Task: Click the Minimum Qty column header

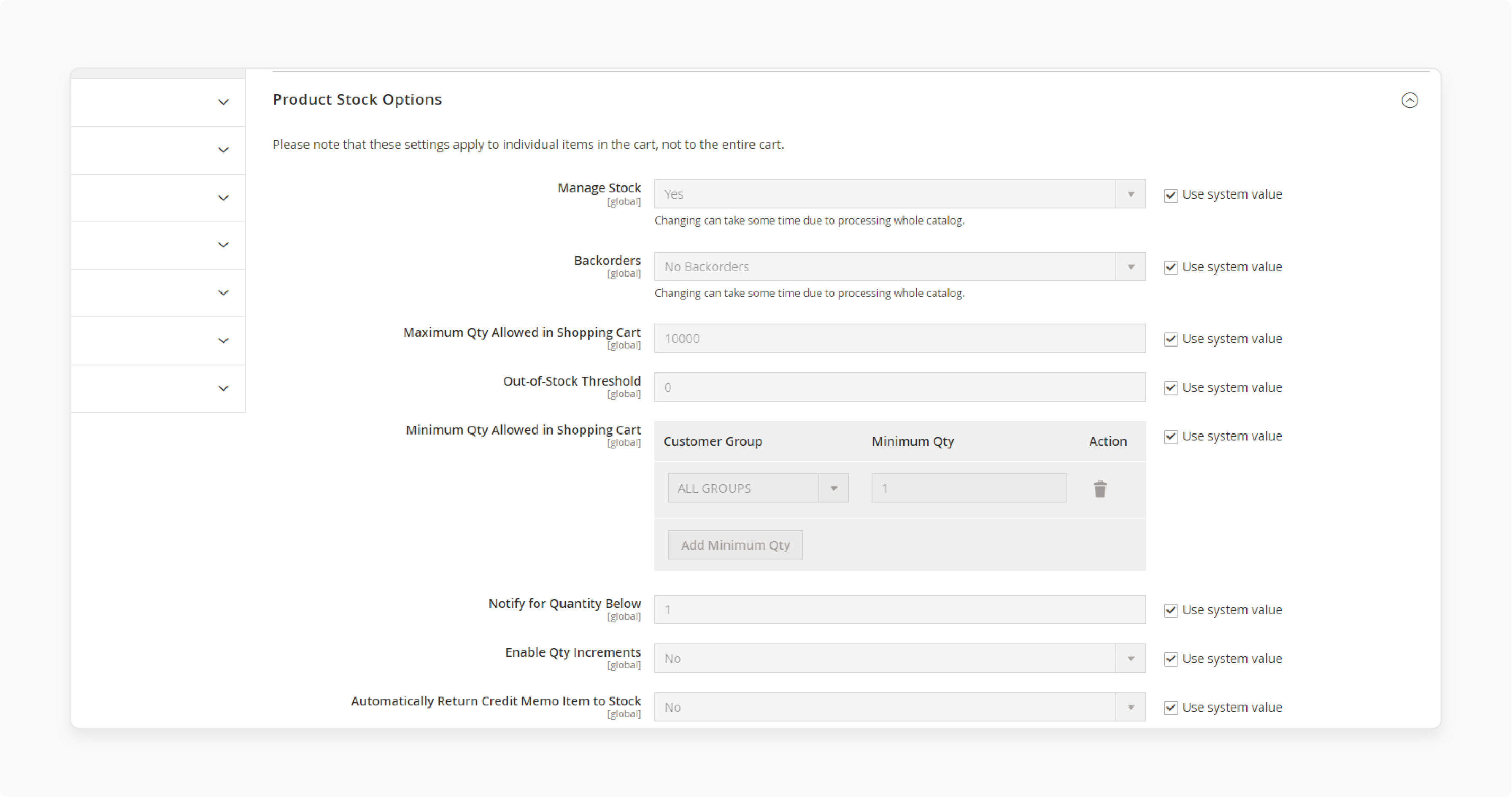Action: point(913,441)
